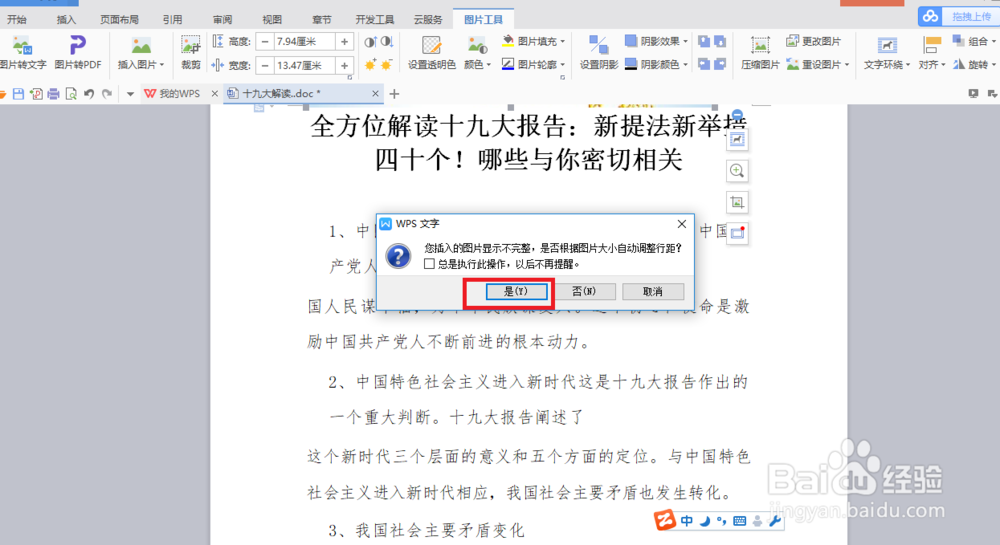This screenshot has width=1000, height=545.
Task: Decrease picture brightness
Action: [x=386, y=64]
